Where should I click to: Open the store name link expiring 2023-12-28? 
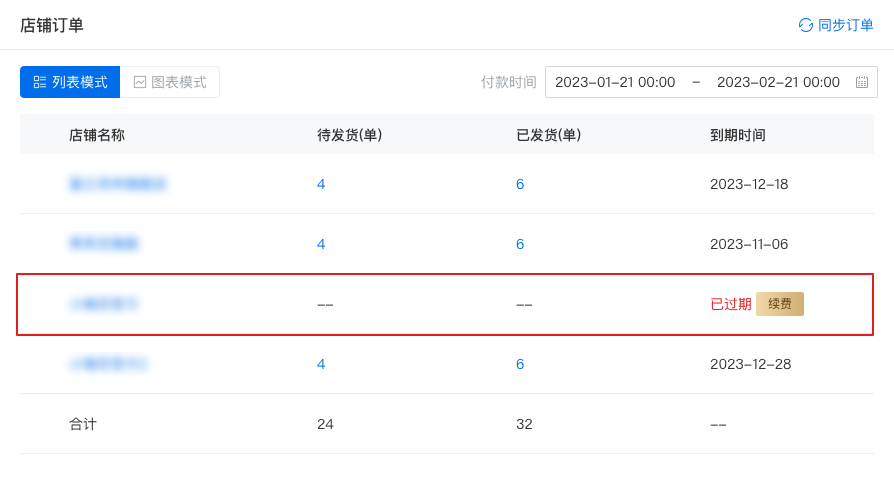click(x=108, y=364)
